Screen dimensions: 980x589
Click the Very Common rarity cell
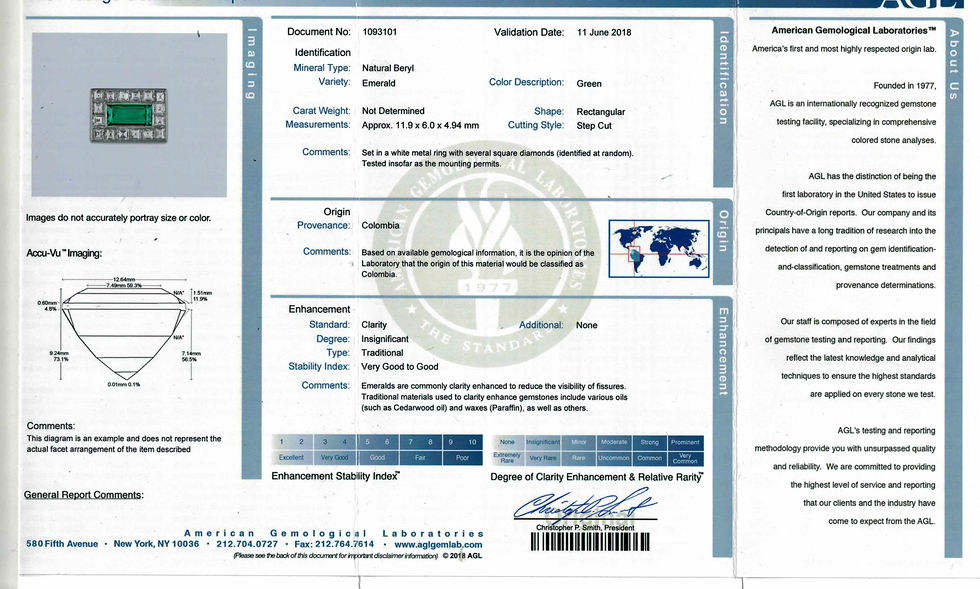tap(685, 458)
